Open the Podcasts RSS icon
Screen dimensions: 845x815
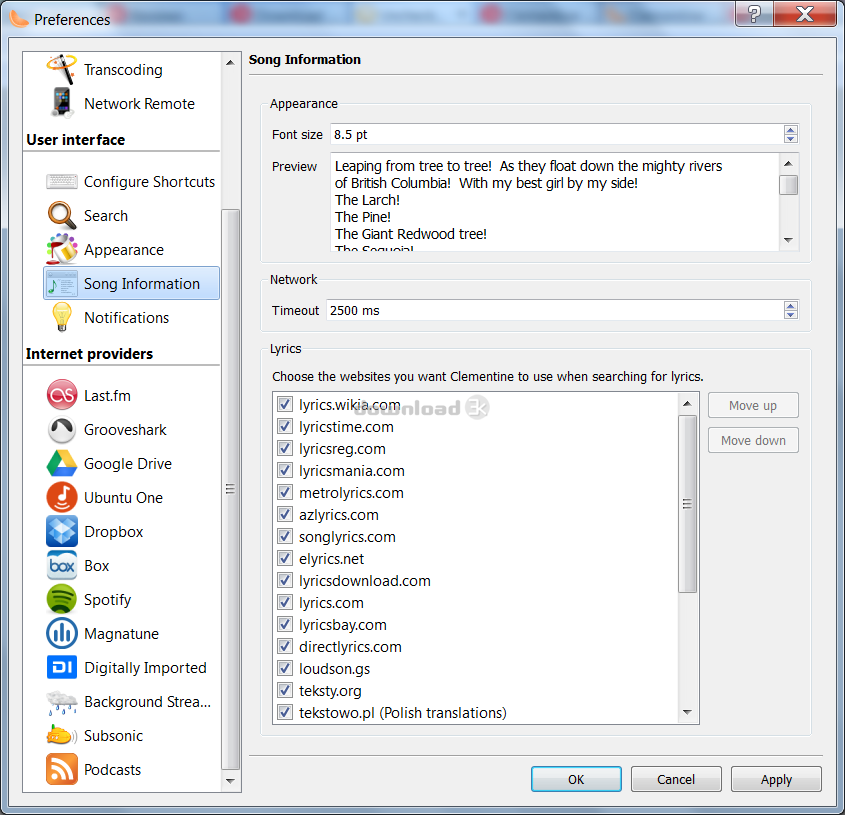[61, 770]
